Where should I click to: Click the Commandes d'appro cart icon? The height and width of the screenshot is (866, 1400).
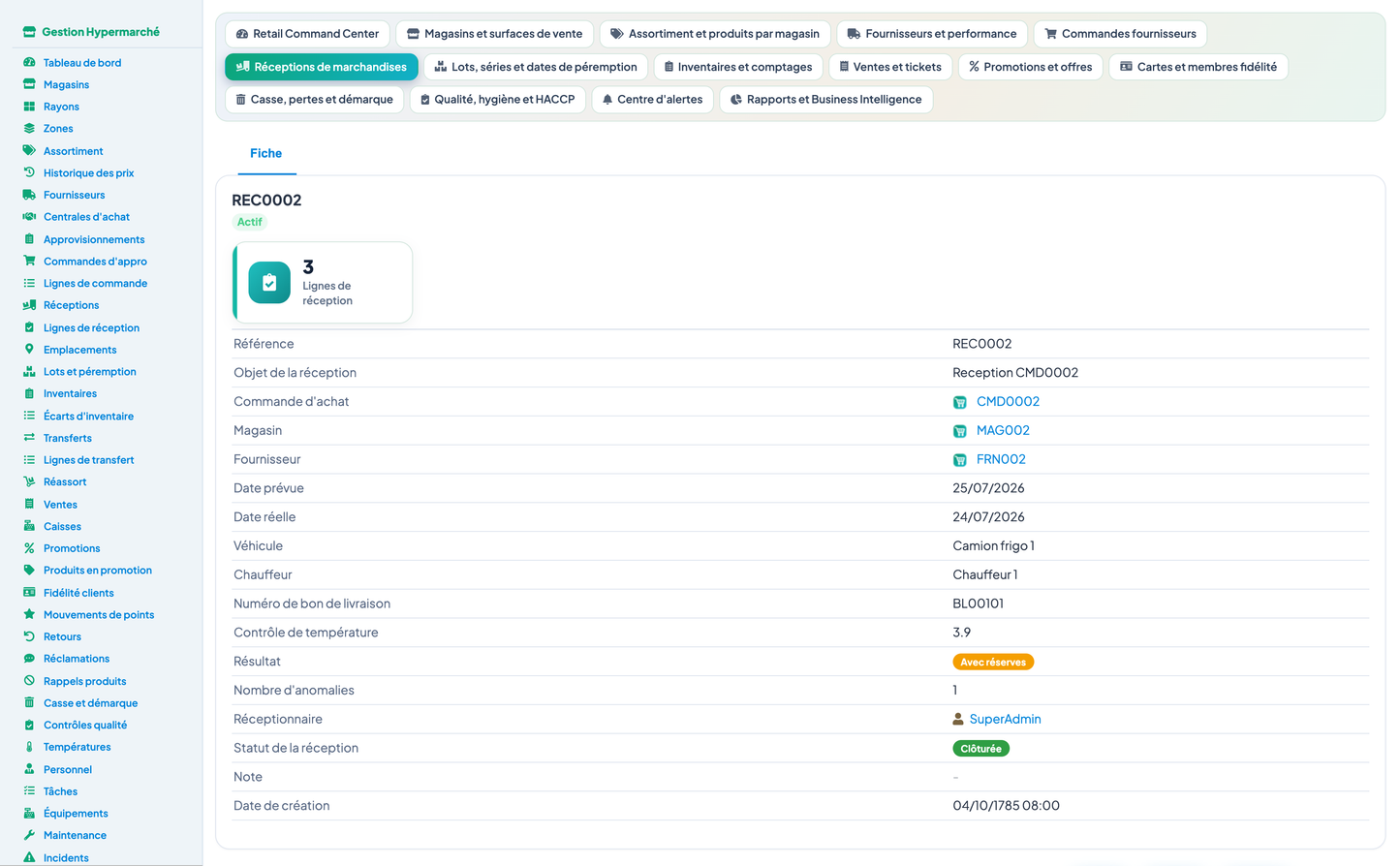[29, 262]
